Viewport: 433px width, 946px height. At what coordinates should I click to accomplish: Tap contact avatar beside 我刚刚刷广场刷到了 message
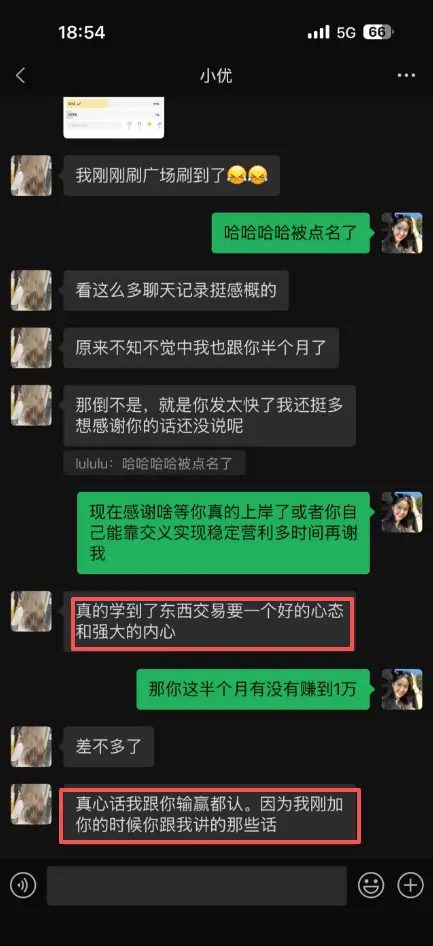[x=31, y=176]
